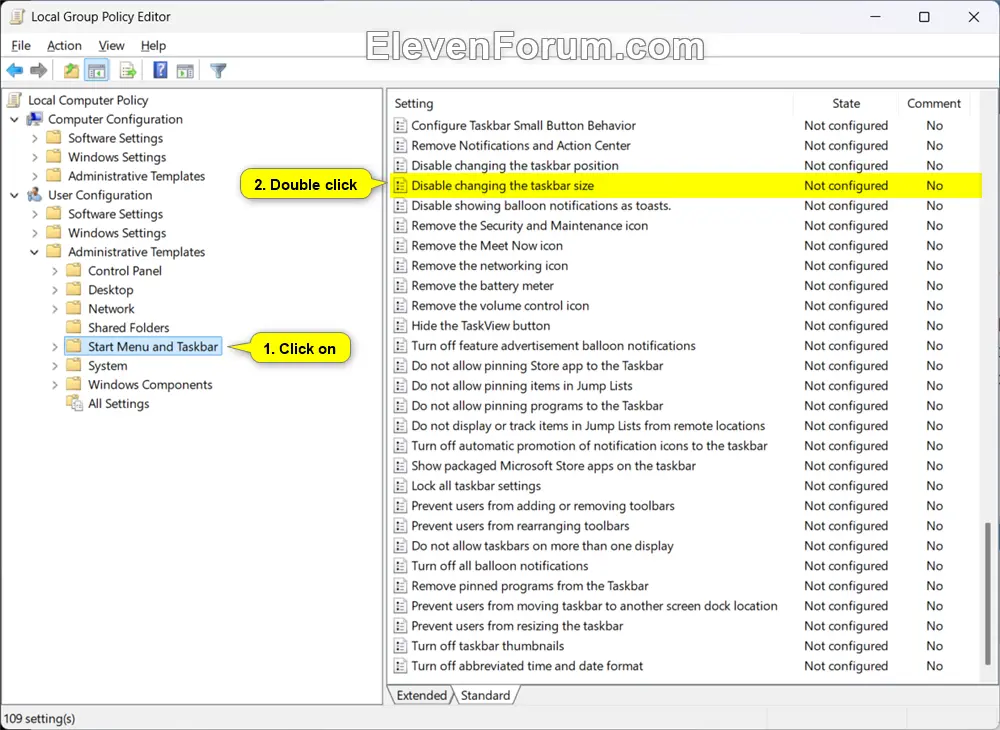Viewport: 1000px width, 730px height.
Task: Click the Local Computer Policy root icon
Action: click(x=15, y=100)
